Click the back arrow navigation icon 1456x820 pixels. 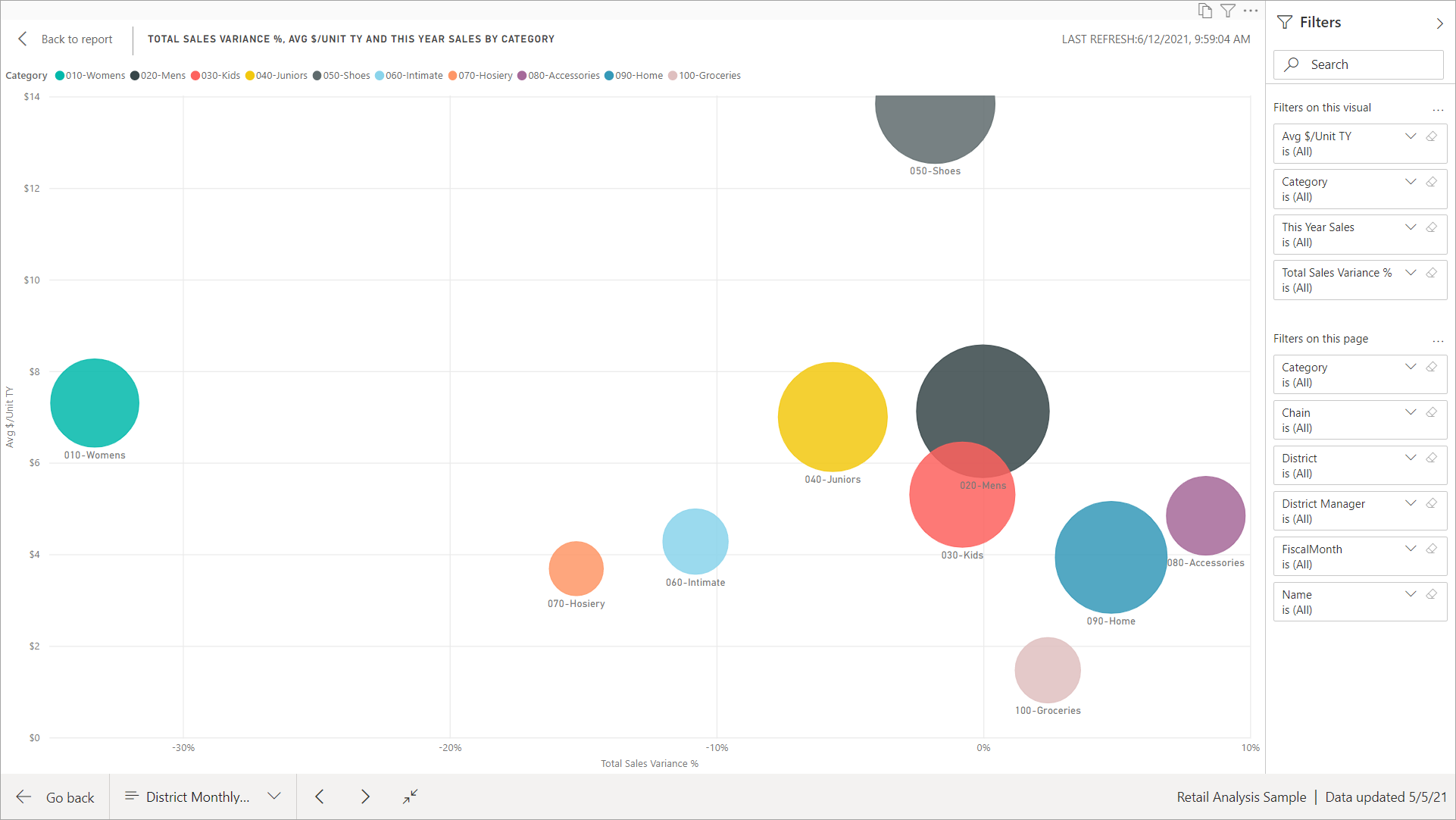point(21,39)
